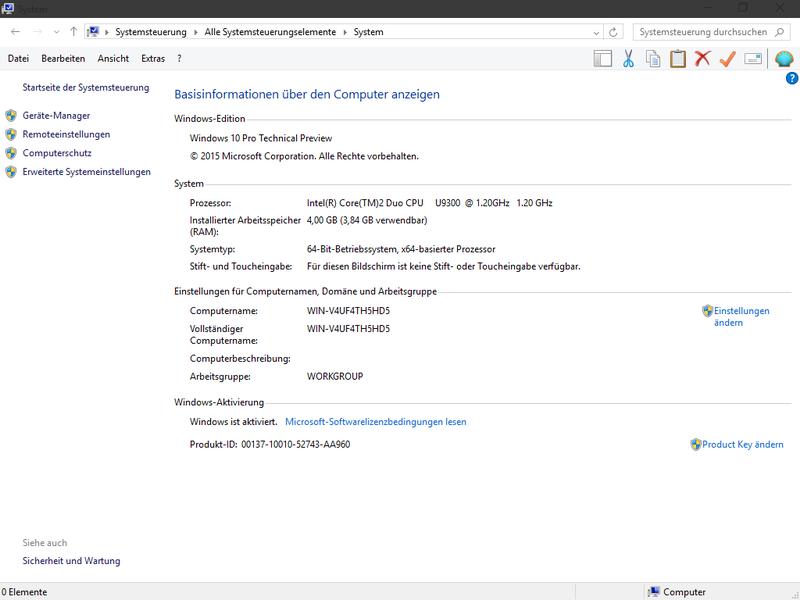Click the WORKGROUP value

(335, 377)
